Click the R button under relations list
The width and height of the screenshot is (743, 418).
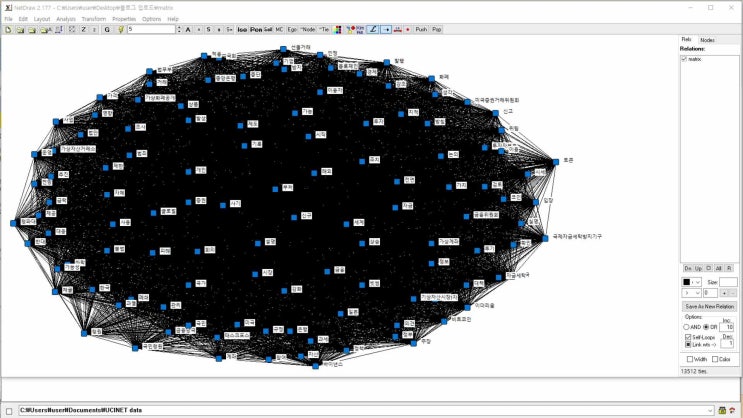tap(729, 268)
